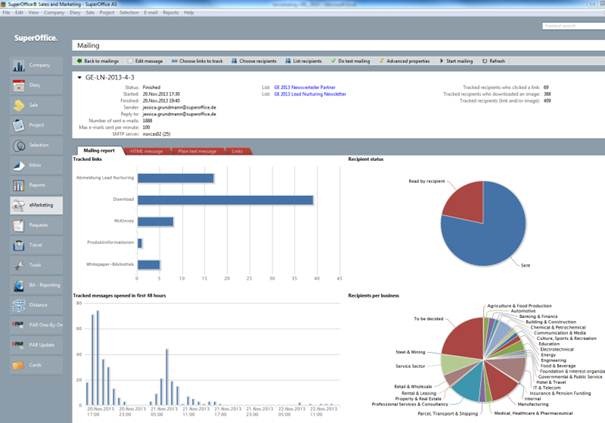Open the Company section in the sidebar

pyautogui.click(x=36, y=66)
